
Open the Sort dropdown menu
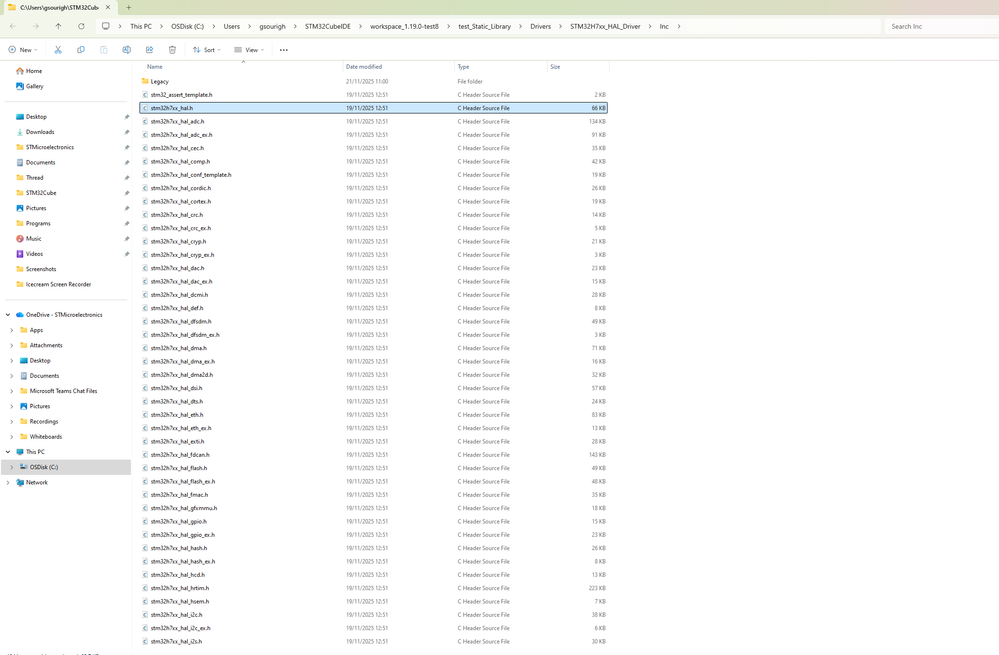206,50
